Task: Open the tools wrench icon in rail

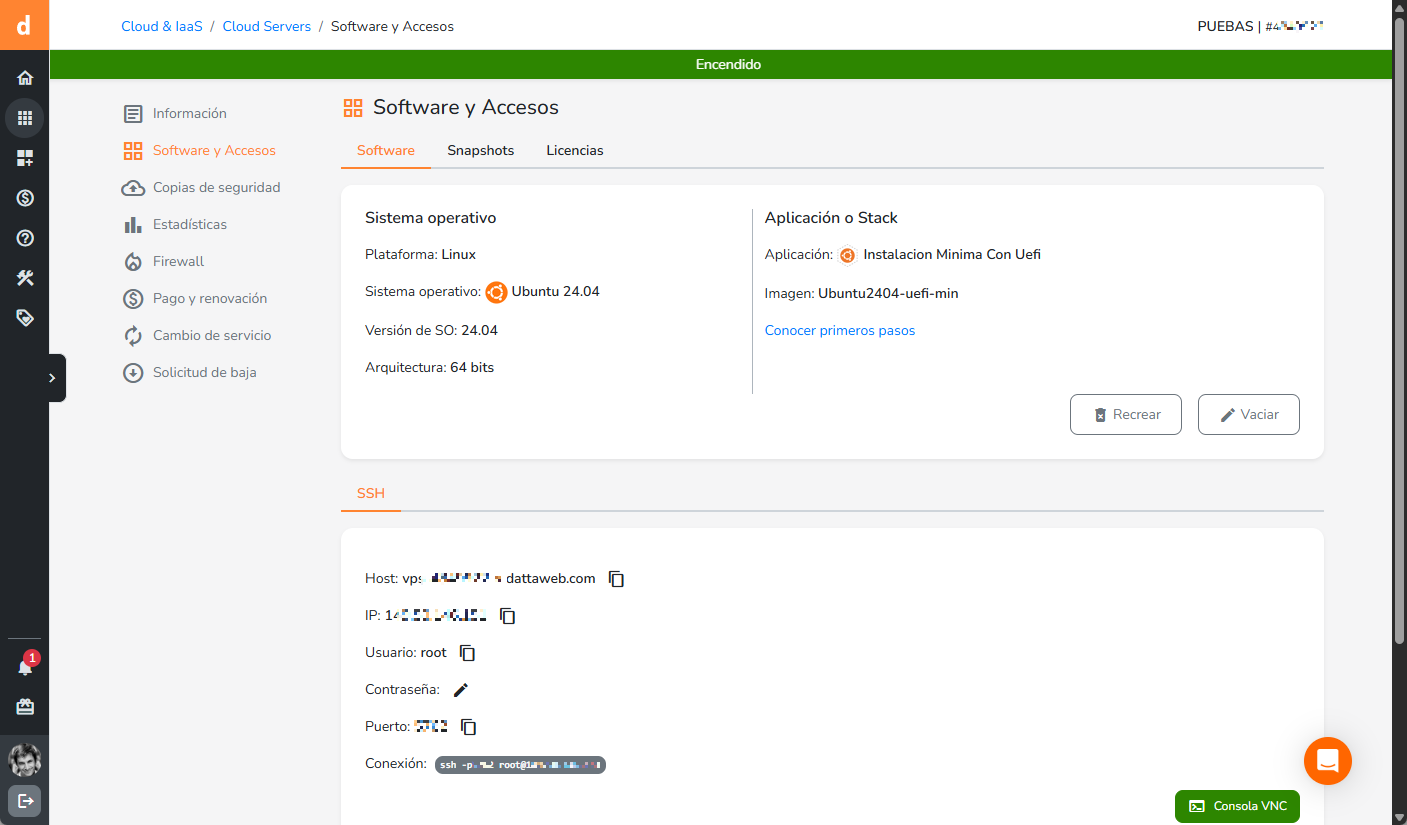Action: (25, 278)
